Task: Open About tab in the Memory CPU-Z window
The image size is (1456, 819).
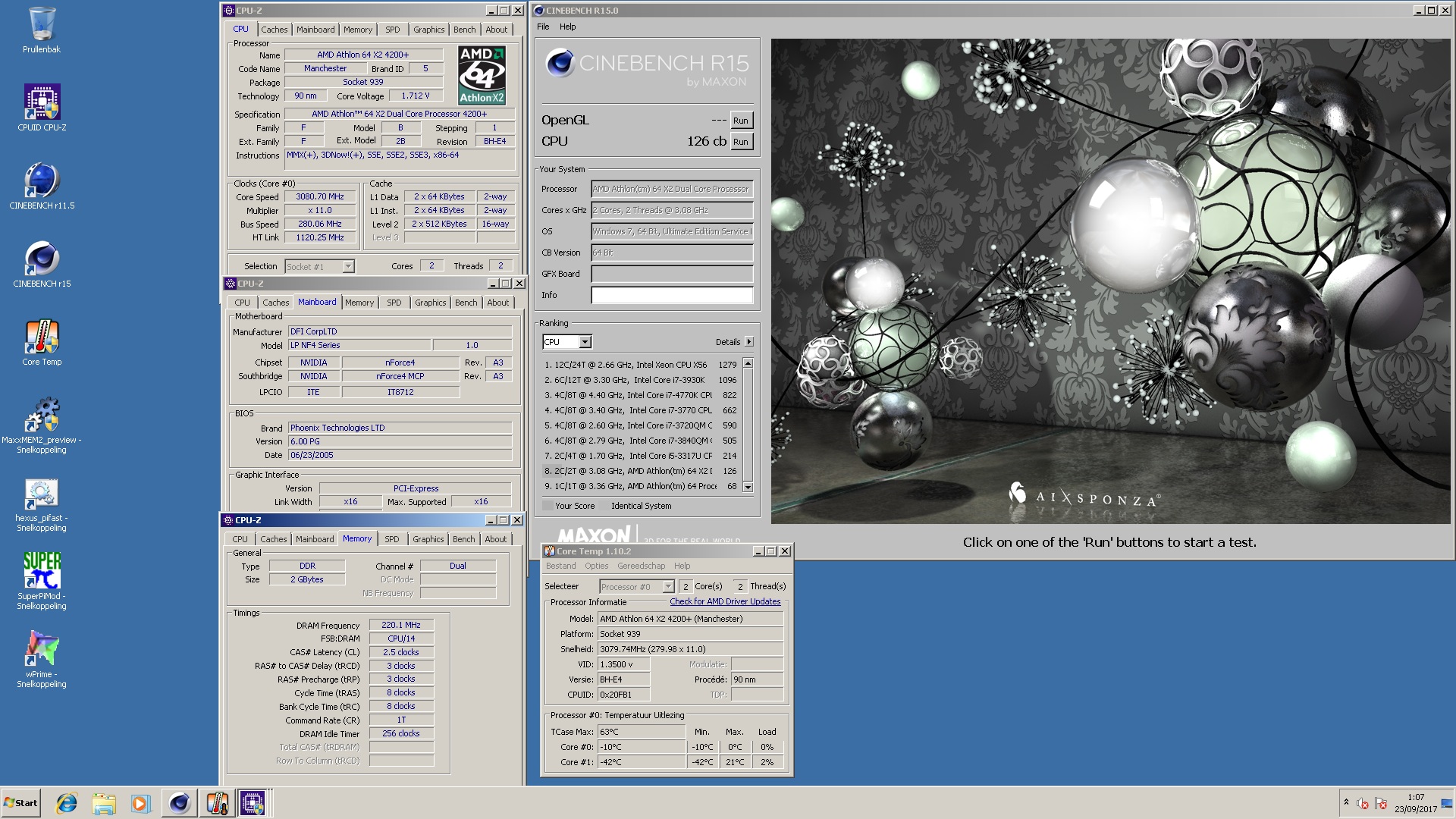Action: (496, 539)
